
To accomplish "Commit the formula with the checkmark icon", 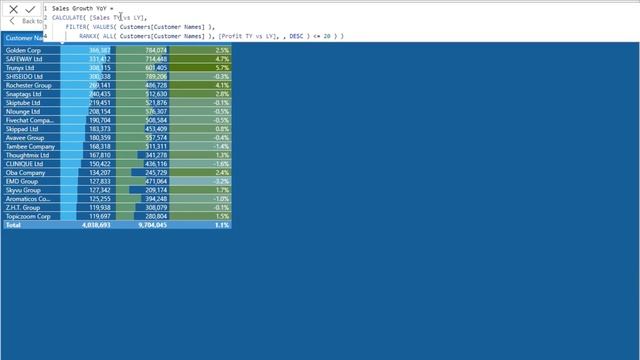I will [x=30, y=9].
